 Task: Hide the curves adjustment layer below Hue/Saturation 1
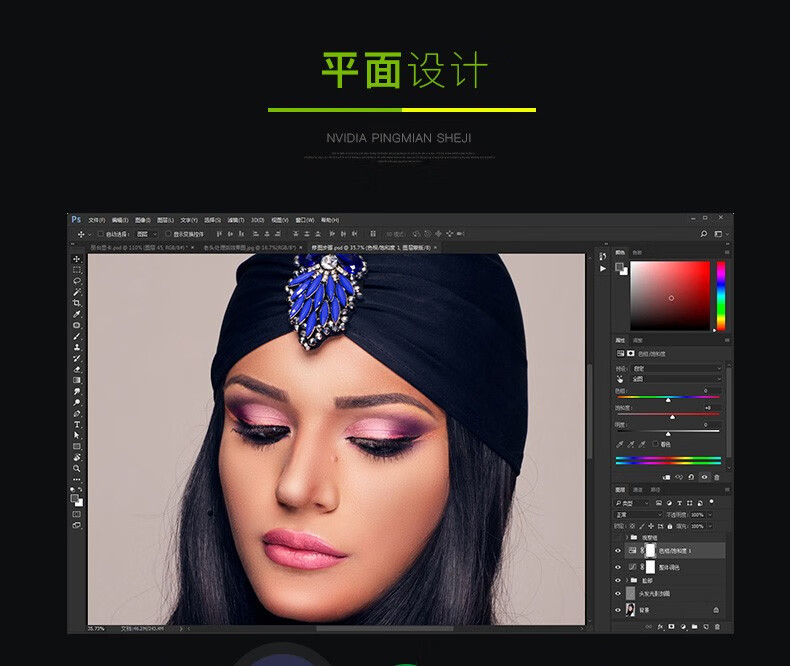coord(618,567)
